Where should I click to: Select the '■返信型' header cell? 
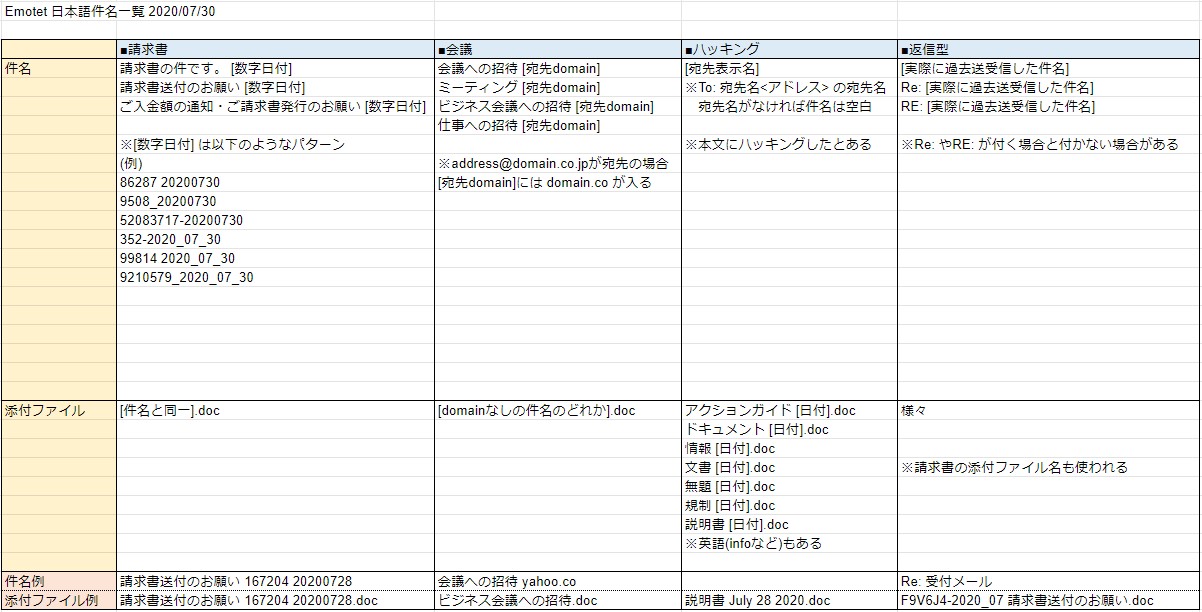[1047, 49]
